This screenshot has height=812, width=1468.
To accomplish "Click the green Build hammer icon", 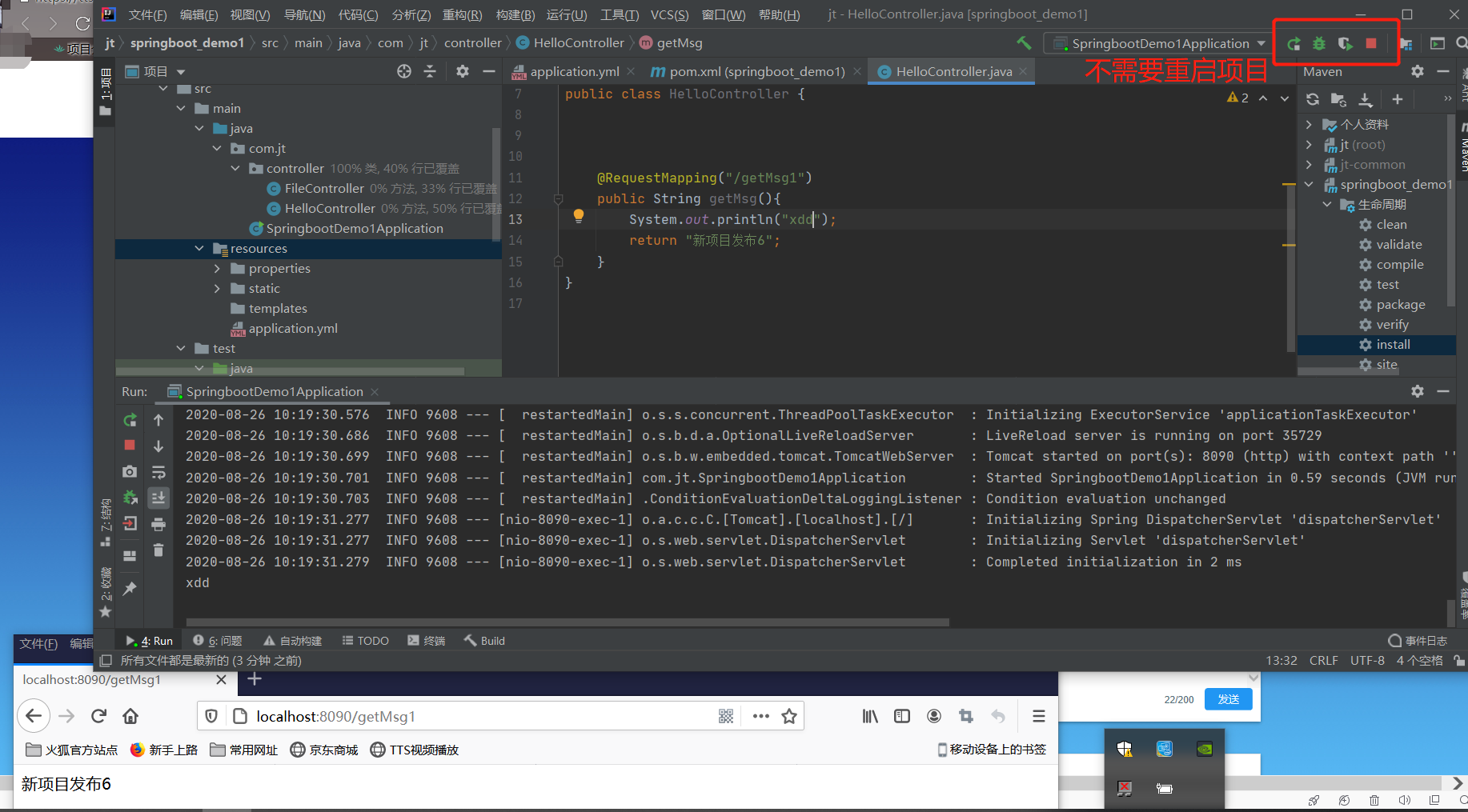I will point(1024,43).
